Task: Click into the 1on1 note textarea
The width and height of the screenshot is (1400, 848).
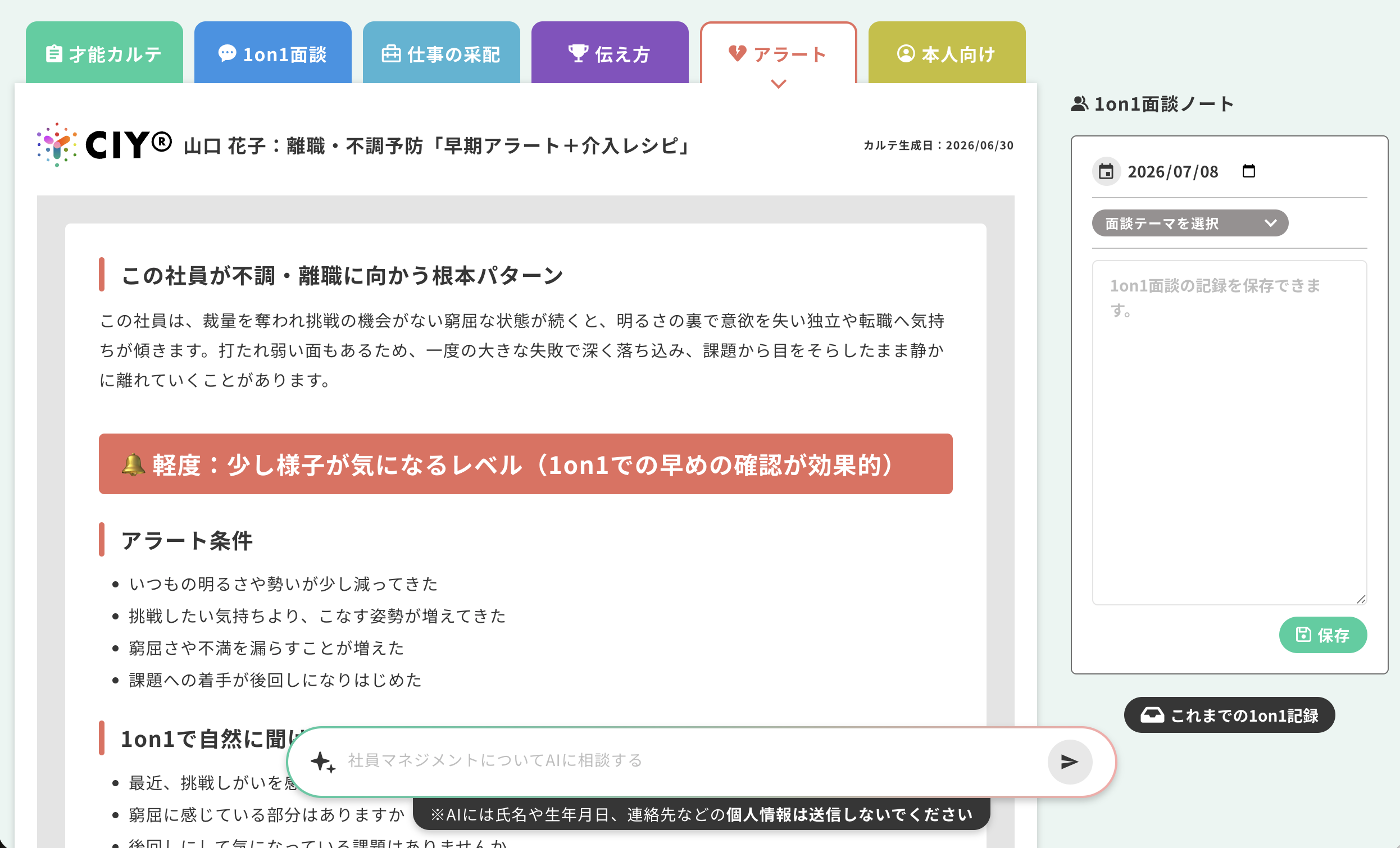Action: pyautogui.click(x=1229, y=432)
